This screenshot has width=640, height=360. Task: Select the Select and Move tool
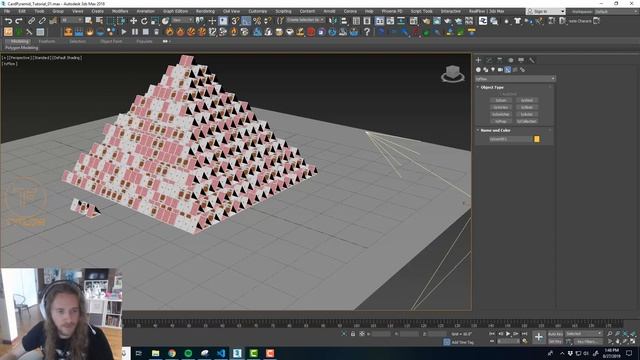[133, 21]
